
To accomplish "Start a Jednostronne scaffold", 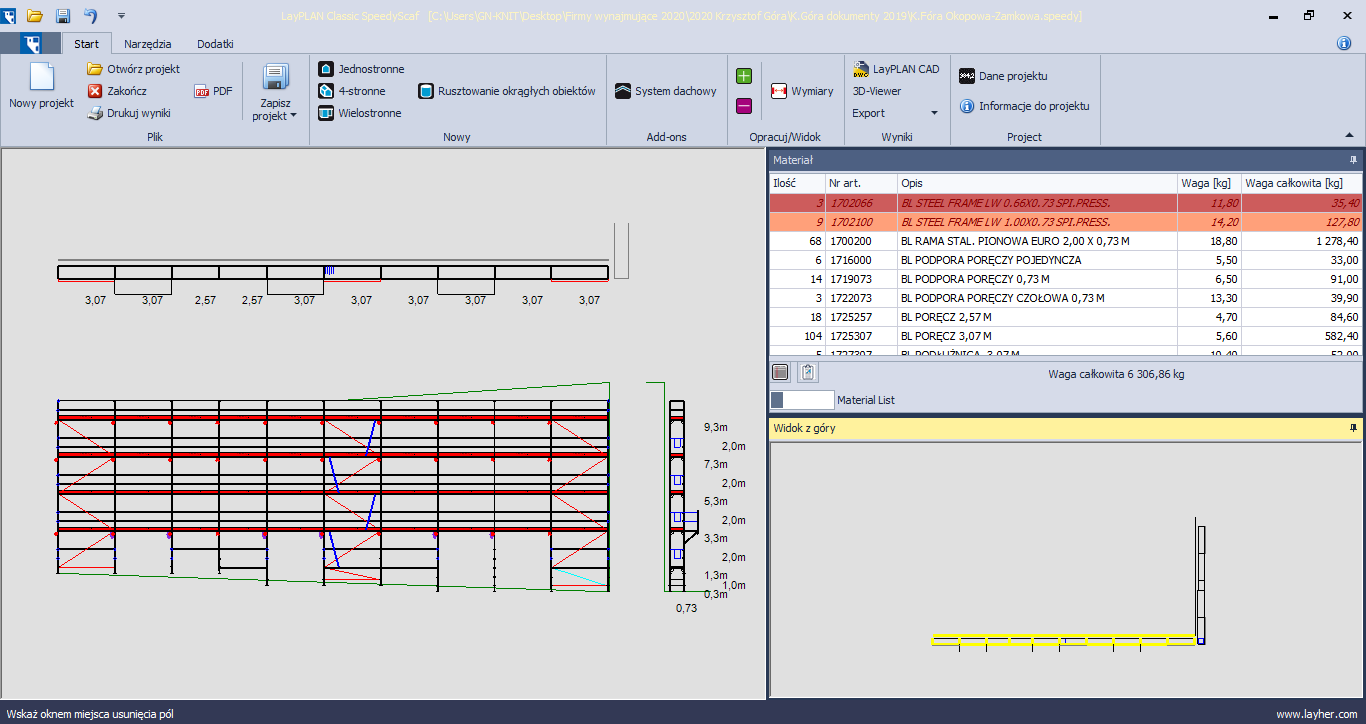I will pos(361,69).
